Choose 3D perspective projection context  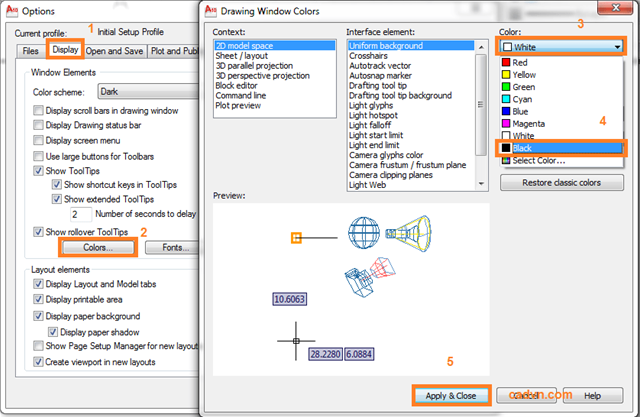[275, 75]
